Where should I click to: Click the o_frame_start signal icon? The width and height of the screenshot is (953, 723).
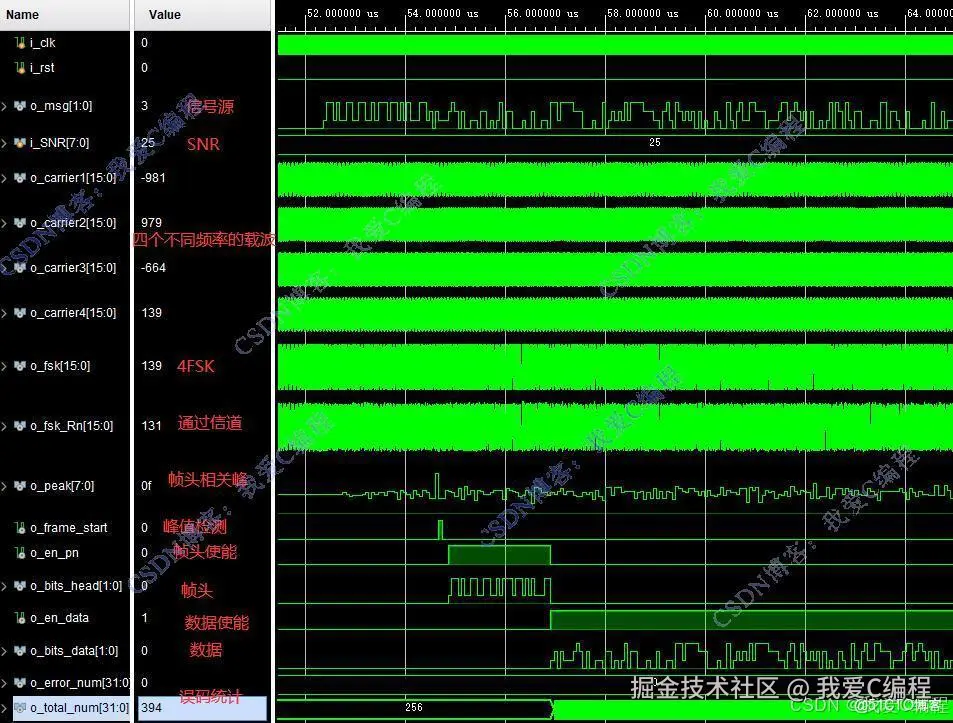coord(20,528)
